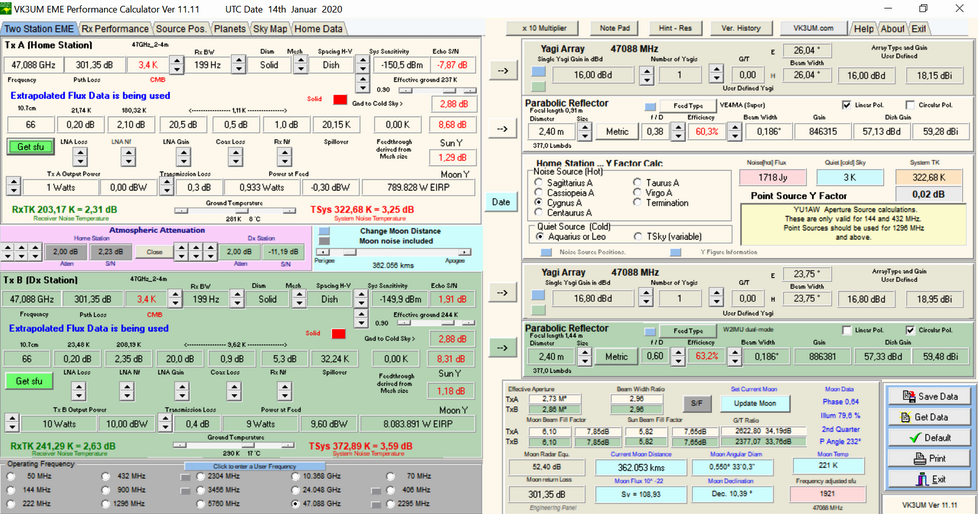Click the Print button
Image resolution: width=978 pixels, height=514 pixels.
pos(929,458)
